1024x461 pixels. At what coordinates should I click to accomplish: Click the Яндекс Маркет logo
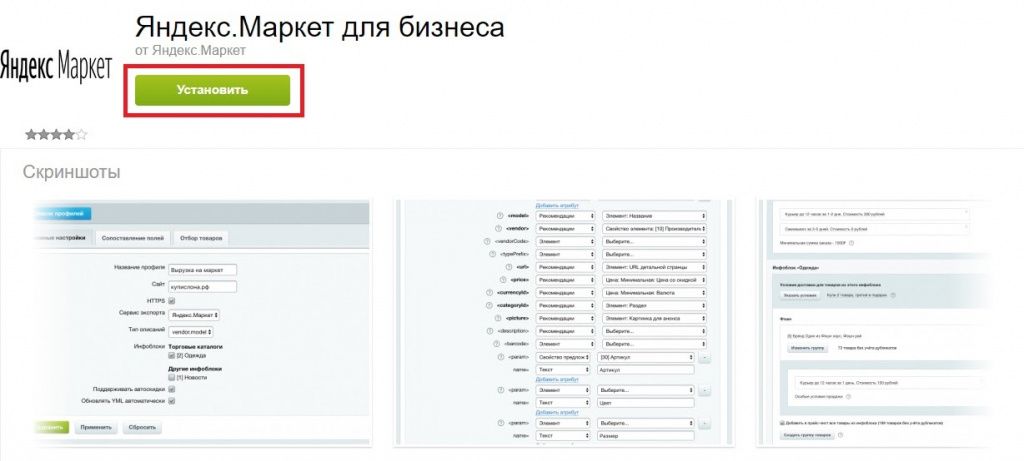point(56,68)
